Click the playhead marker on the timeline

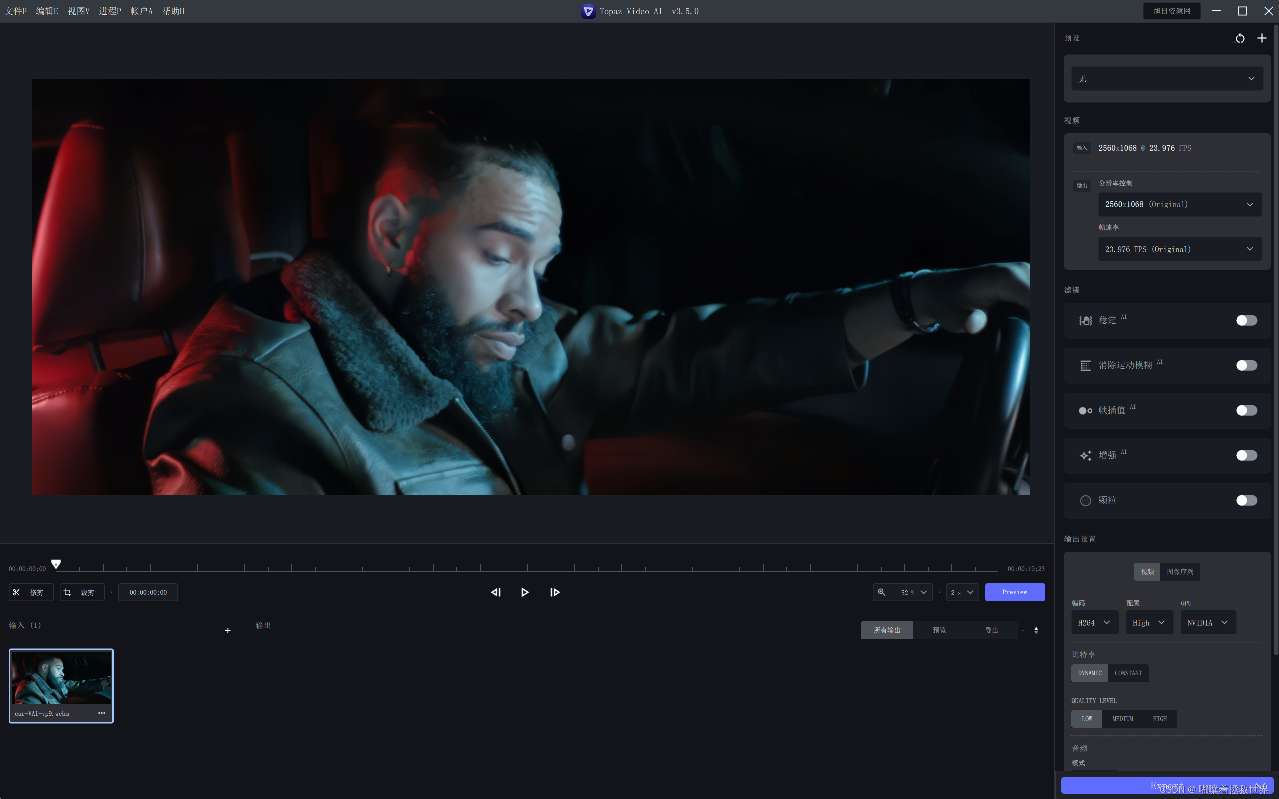pos(56,564)
